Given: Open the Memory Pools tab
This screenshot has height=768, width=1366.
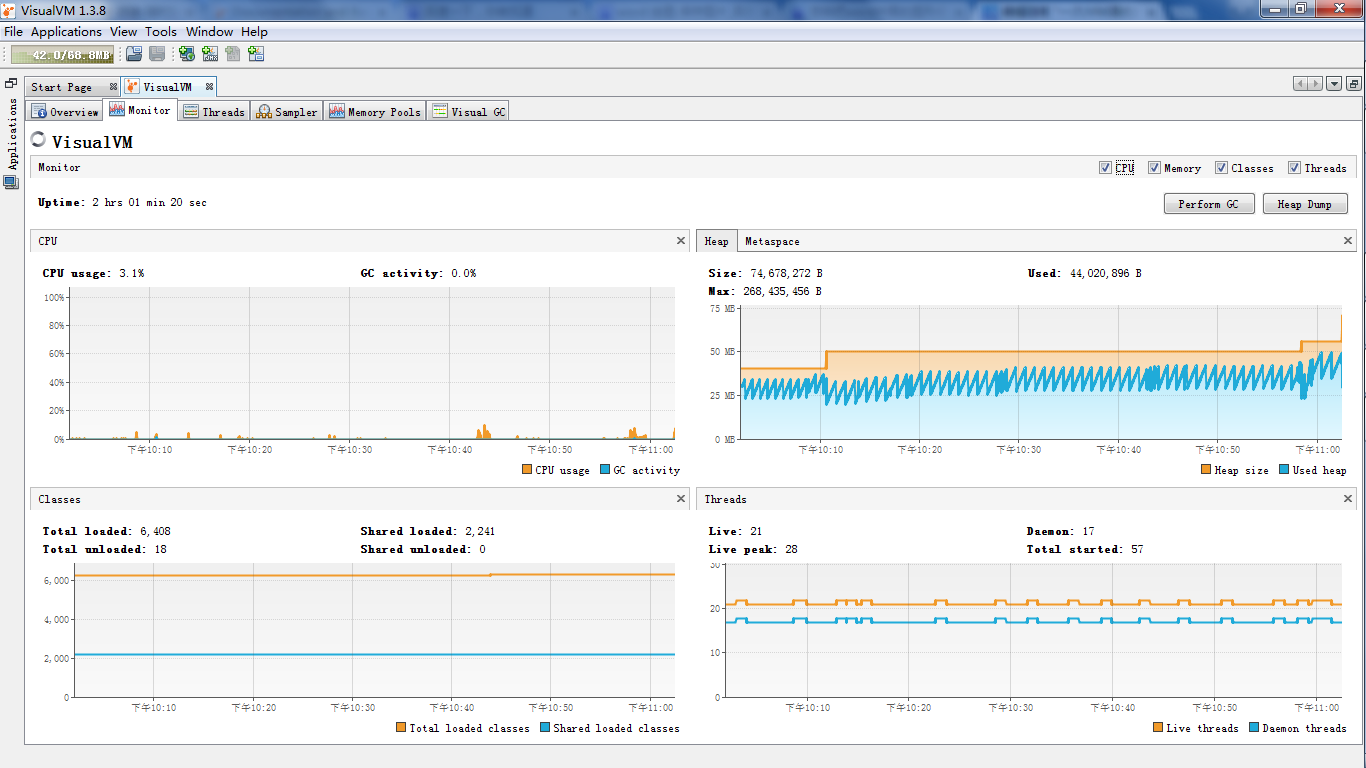Looking at the screenshot, I should (375, 112).
